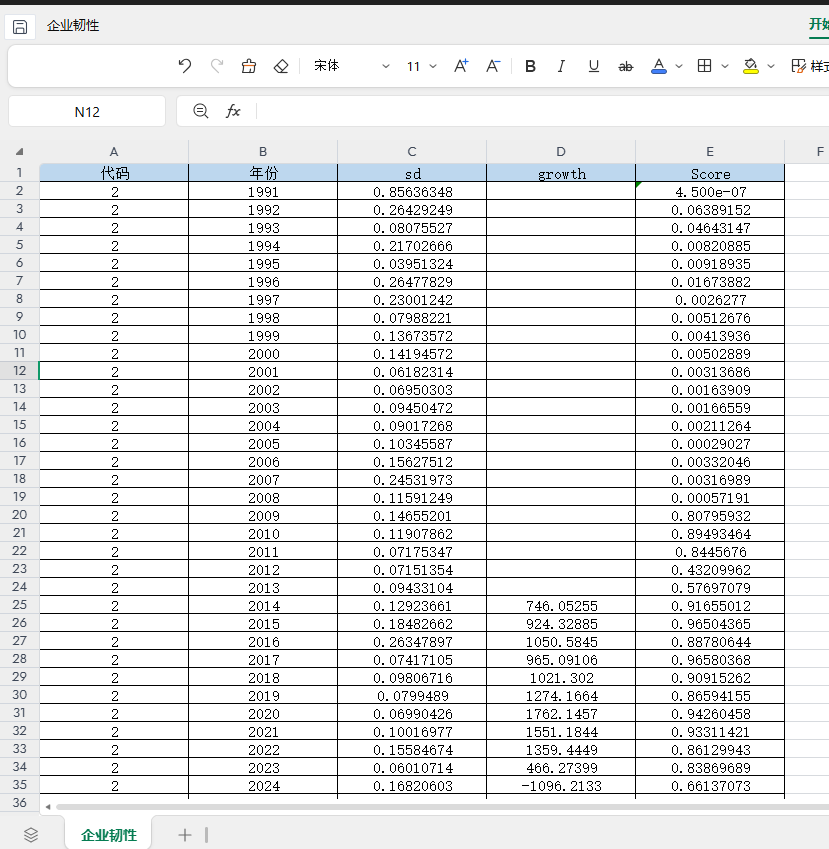Image resolution: width=829 pixels, height=849 pixels.
Task: Click the horizontal scrollbar track
Action: coord(442,807)
